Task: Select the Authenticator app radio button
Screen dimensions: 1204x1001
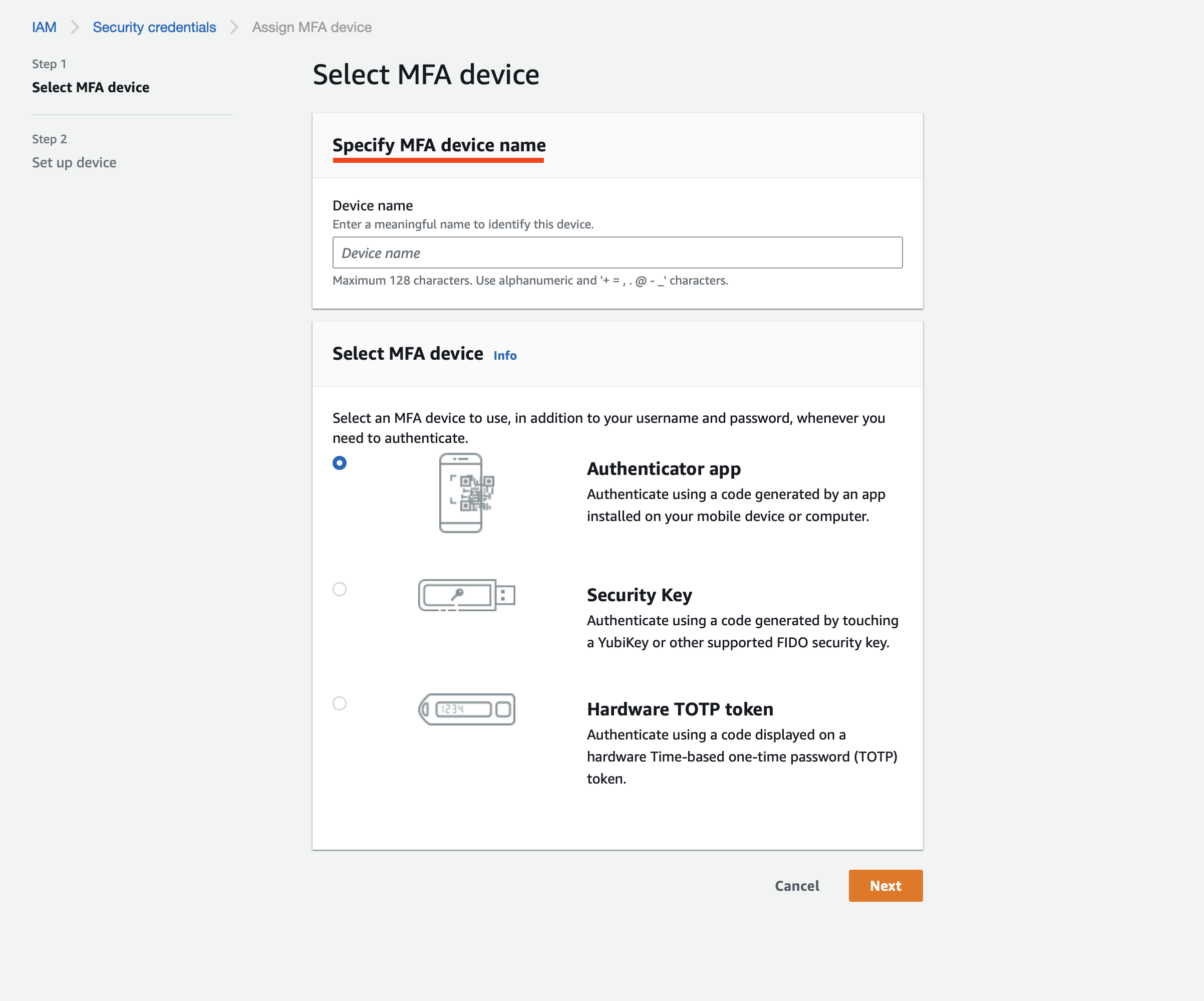Action: (340, 462)
